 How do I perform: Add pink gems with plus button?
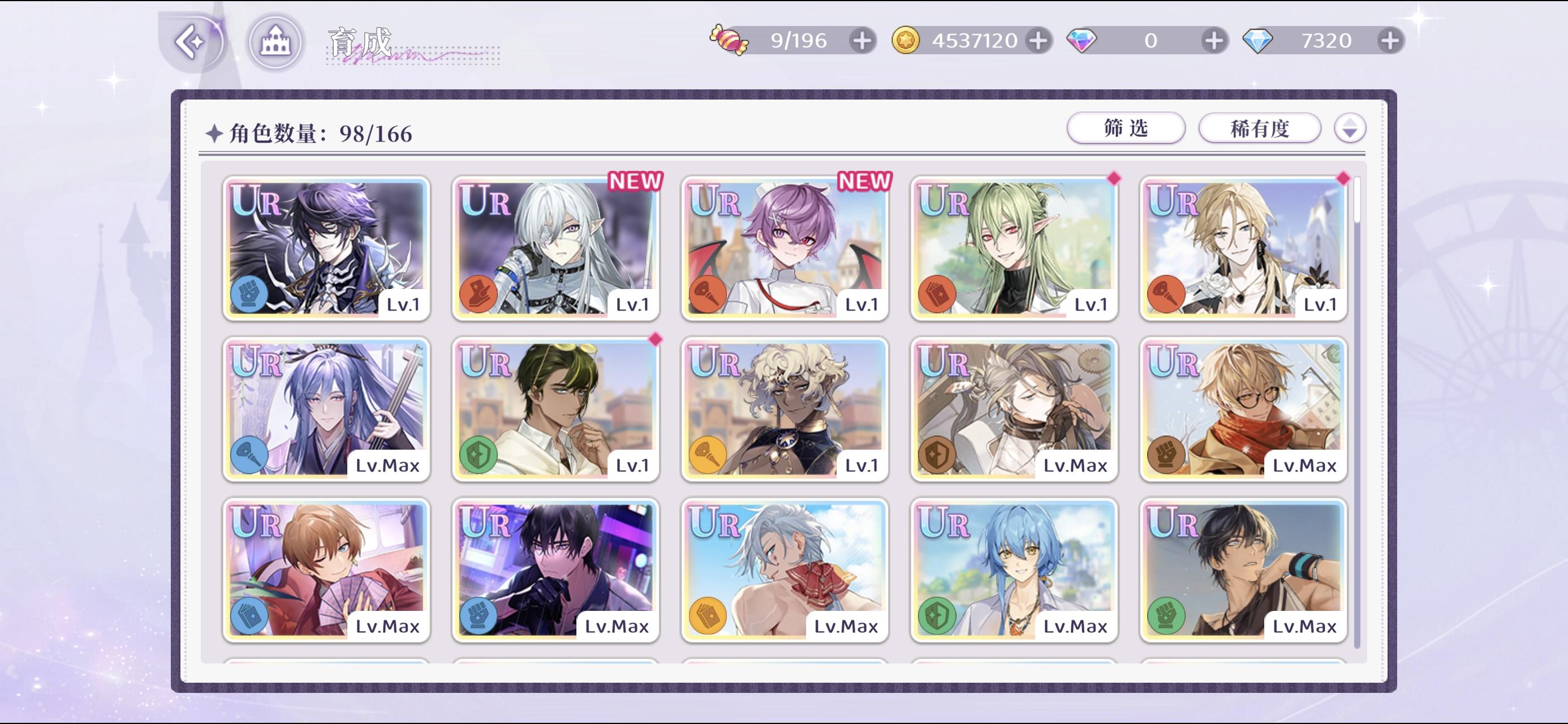click(x=1214, y=41)
